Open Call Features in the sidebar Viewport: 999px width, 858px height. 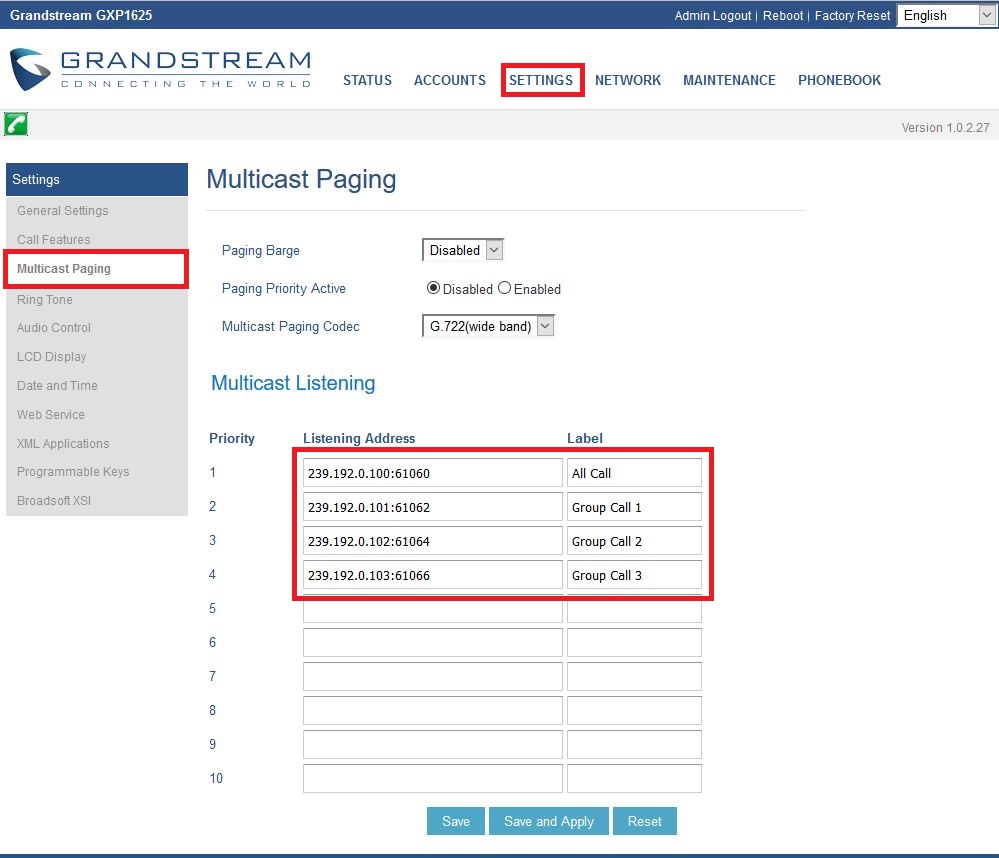point(54,240)
